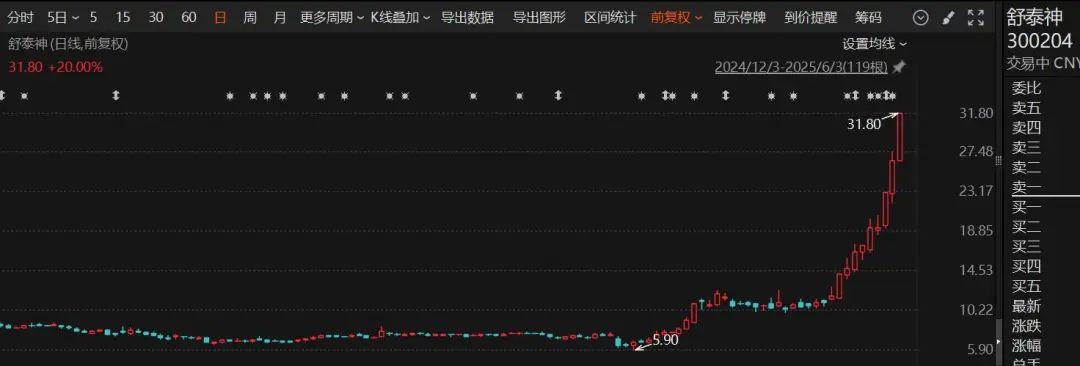Toggle 显示停牌 display option
The height and width of the screenshot is (366, 1080).
[739, 18]
